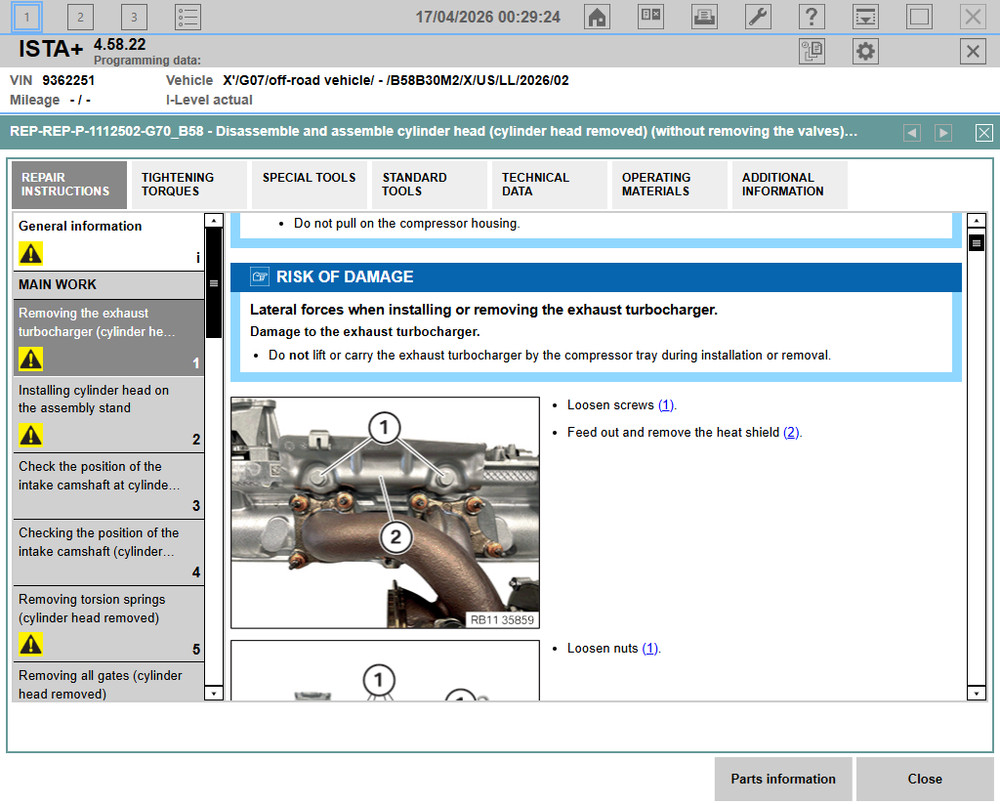Click the document copy icon beside gear
This screenshot has height=804, width=1000.
[x=811, y=52]
